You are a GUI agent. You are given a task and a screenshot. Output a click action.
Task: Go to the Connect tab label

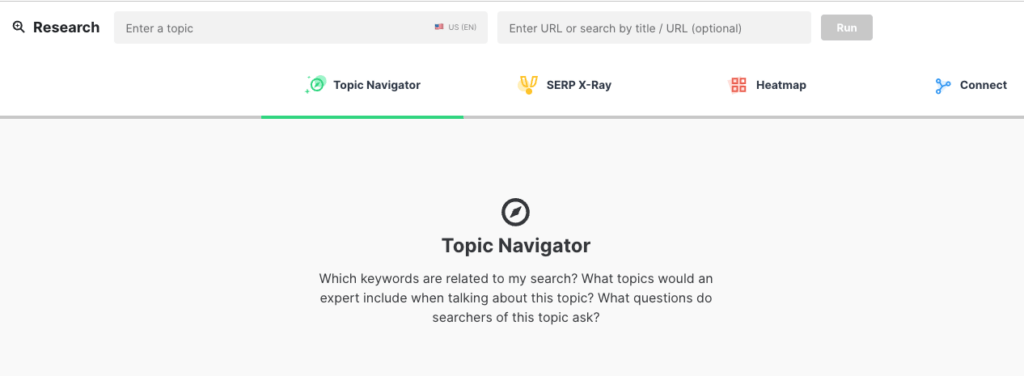984,85
